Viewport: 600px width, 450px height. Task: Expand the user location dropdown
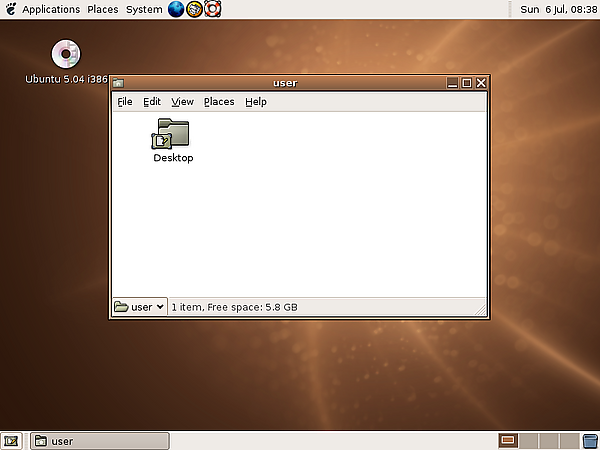pyautogui.click(x=139, y=307)
